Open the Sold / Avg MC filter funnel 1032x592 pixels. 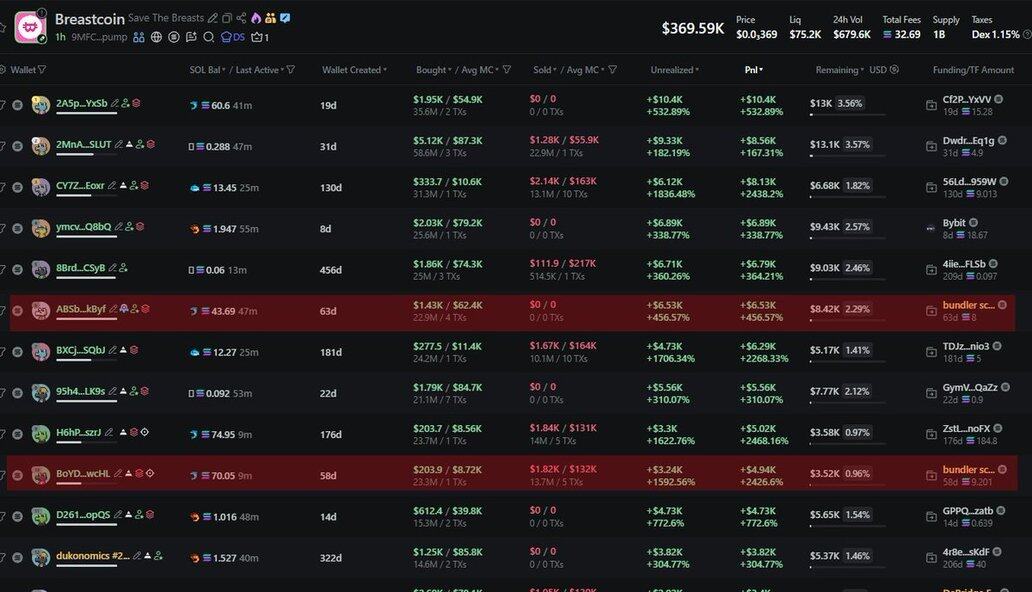click(x=612, y=70)
